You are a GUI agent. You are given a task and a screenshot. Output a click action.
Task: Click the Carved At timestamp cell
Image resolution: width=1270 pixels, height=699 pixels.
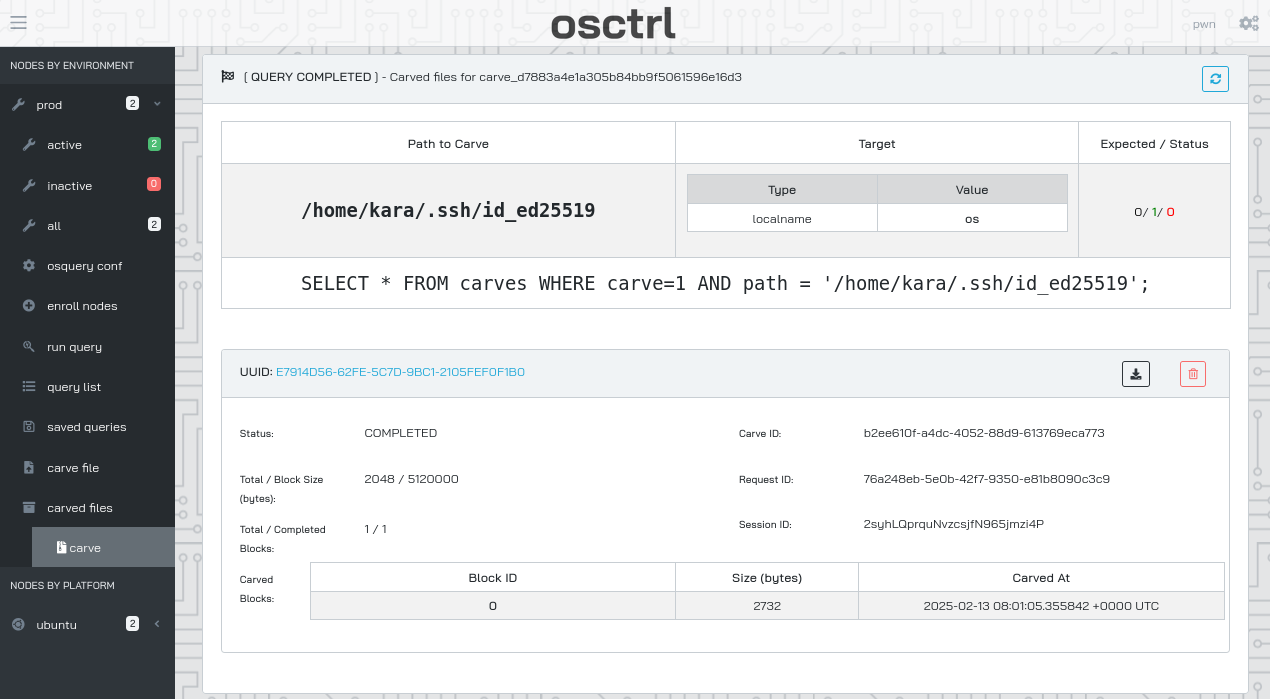point(1041,606)
